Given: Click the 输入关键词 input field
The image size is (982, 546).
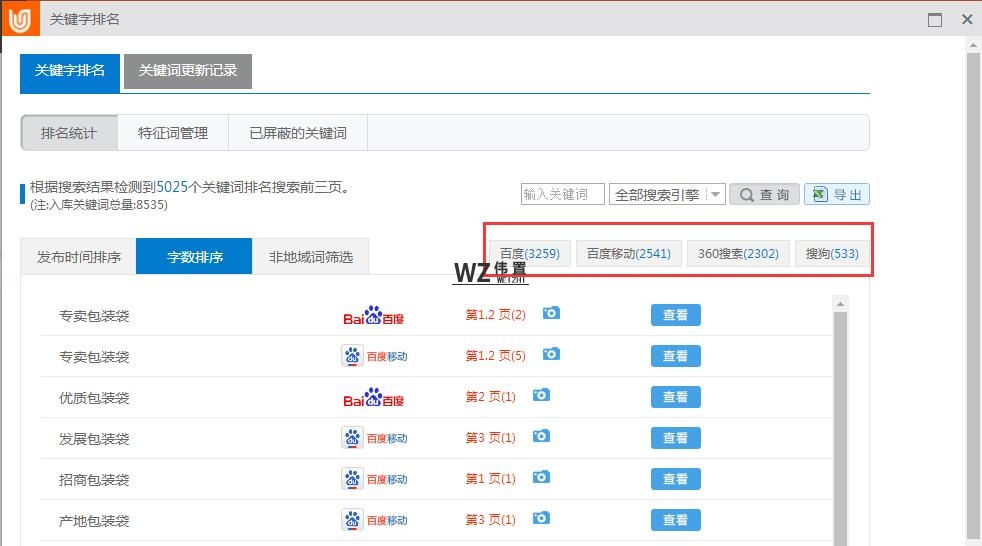Looking at the screenshot, I should pyautogui.click(x=562, y=195).
